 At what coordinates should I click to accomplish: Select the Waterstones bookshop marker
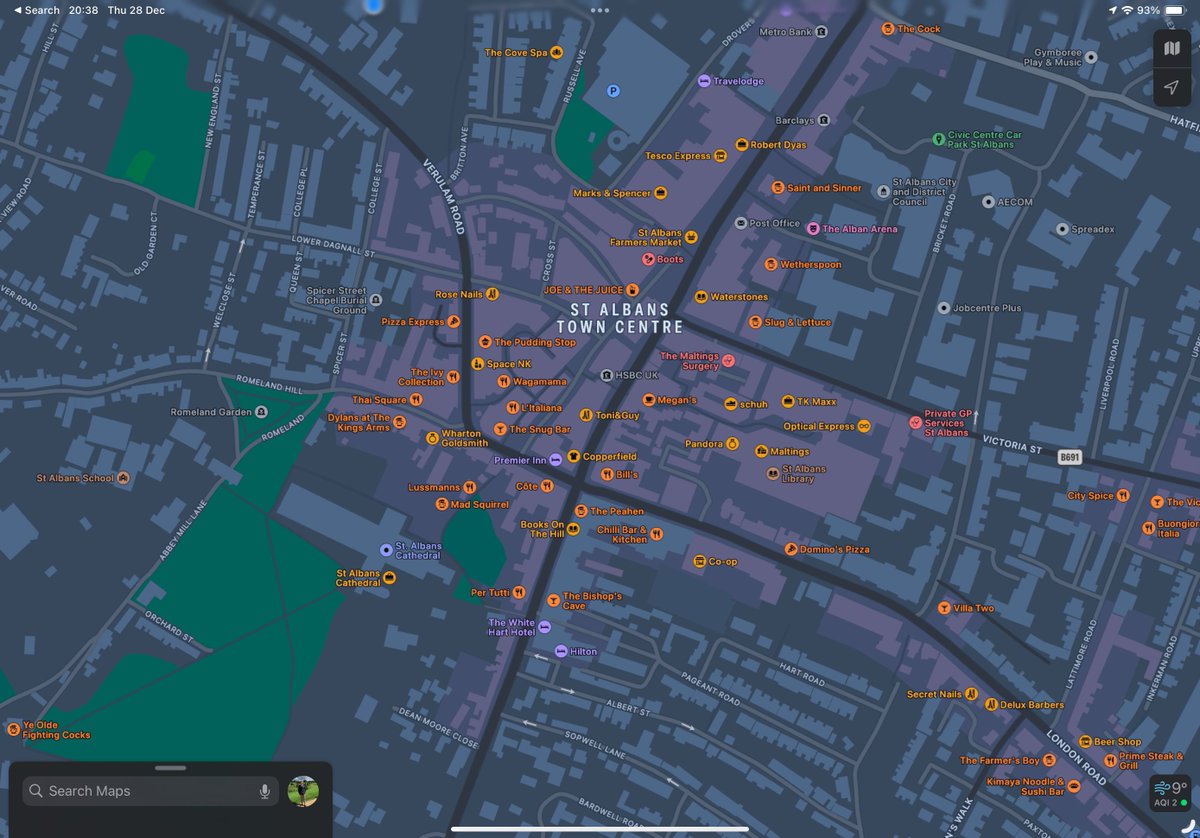click(701, 297)
